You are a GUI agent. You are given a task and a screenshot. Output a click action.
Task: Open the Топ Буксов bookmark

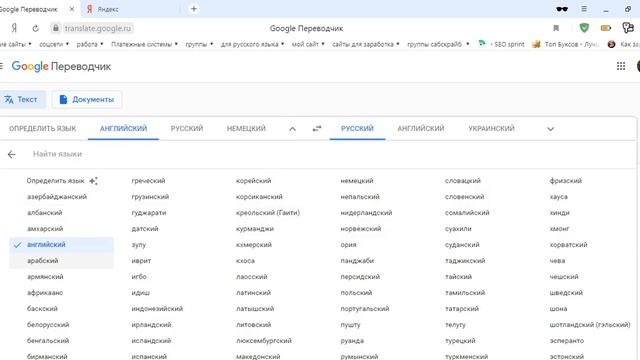566,44
